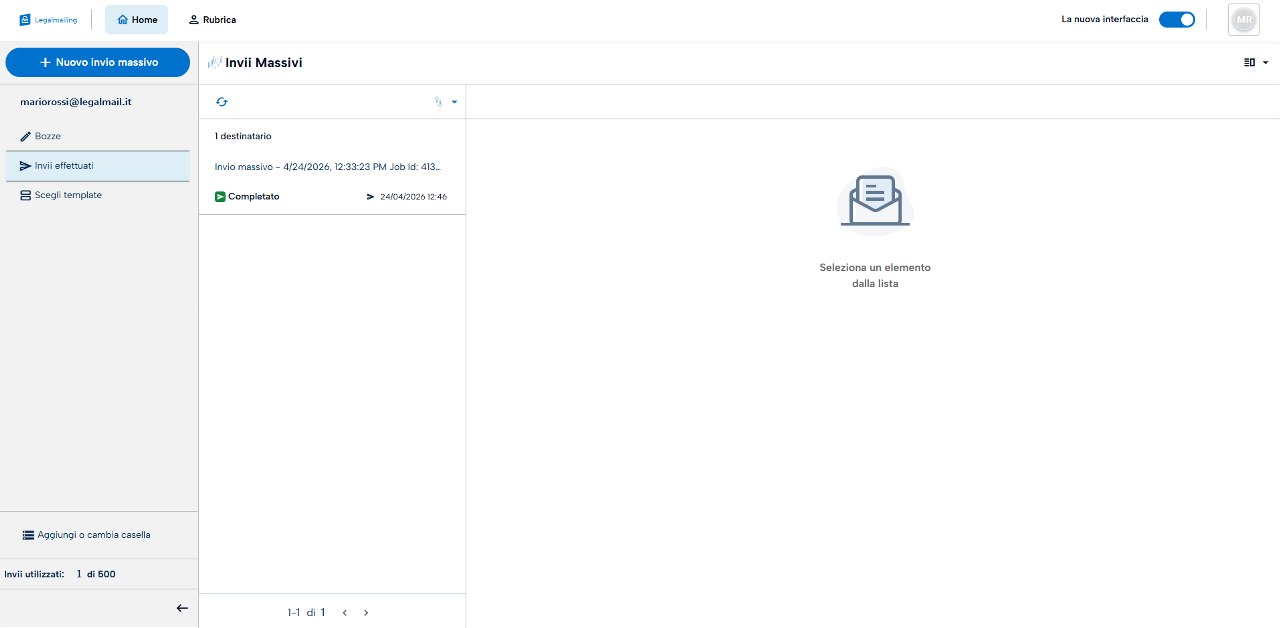The width and height of the screenshot is (1280, 628).
Task: Toggle La nuova interfaccia switch
Action: click(x=1177, y=19)
